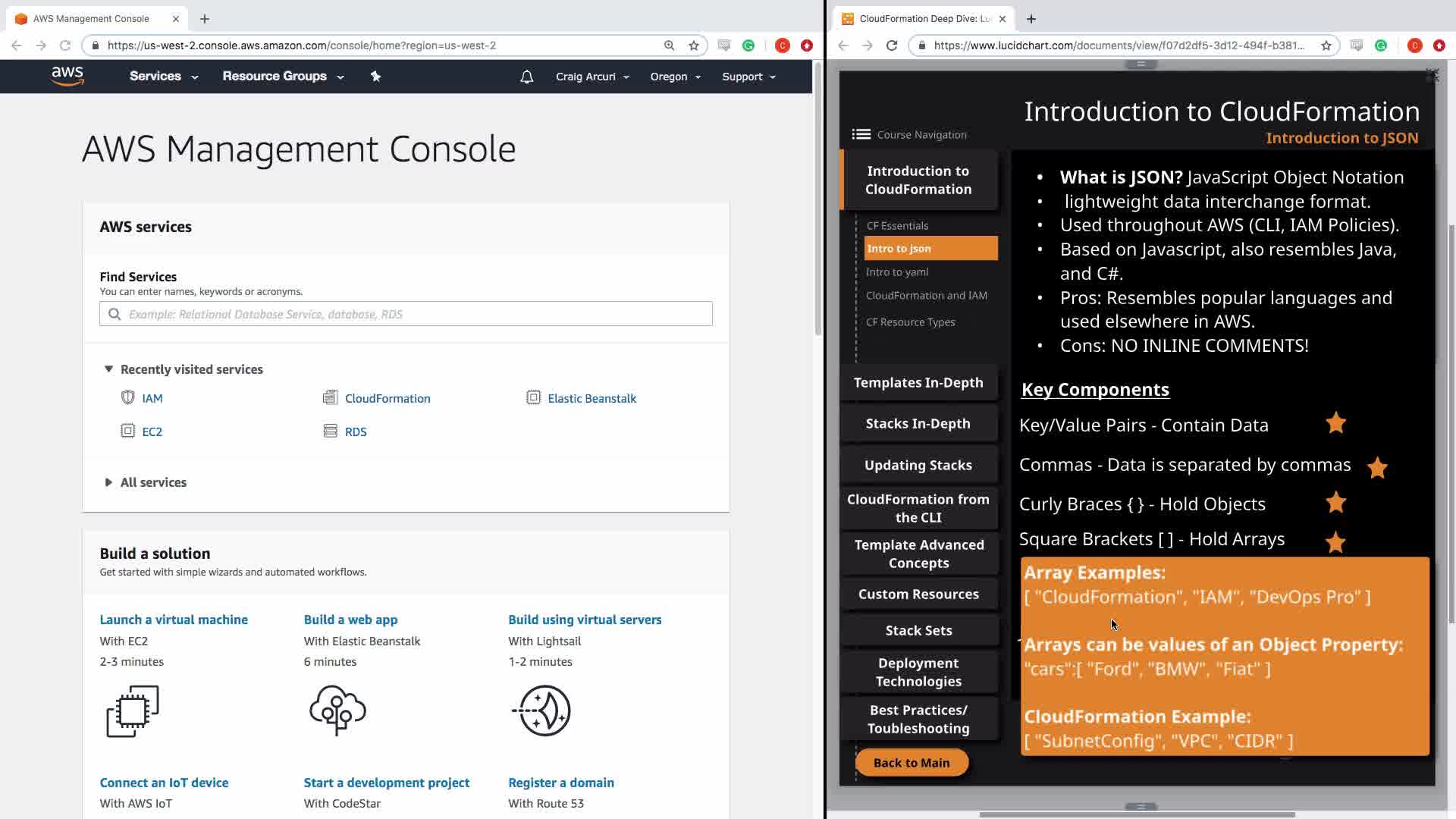Image resolution: width=1456 pixels, height=819 pixels.
Task: Select Intro to yaml lesson
Action: [897, 272]
